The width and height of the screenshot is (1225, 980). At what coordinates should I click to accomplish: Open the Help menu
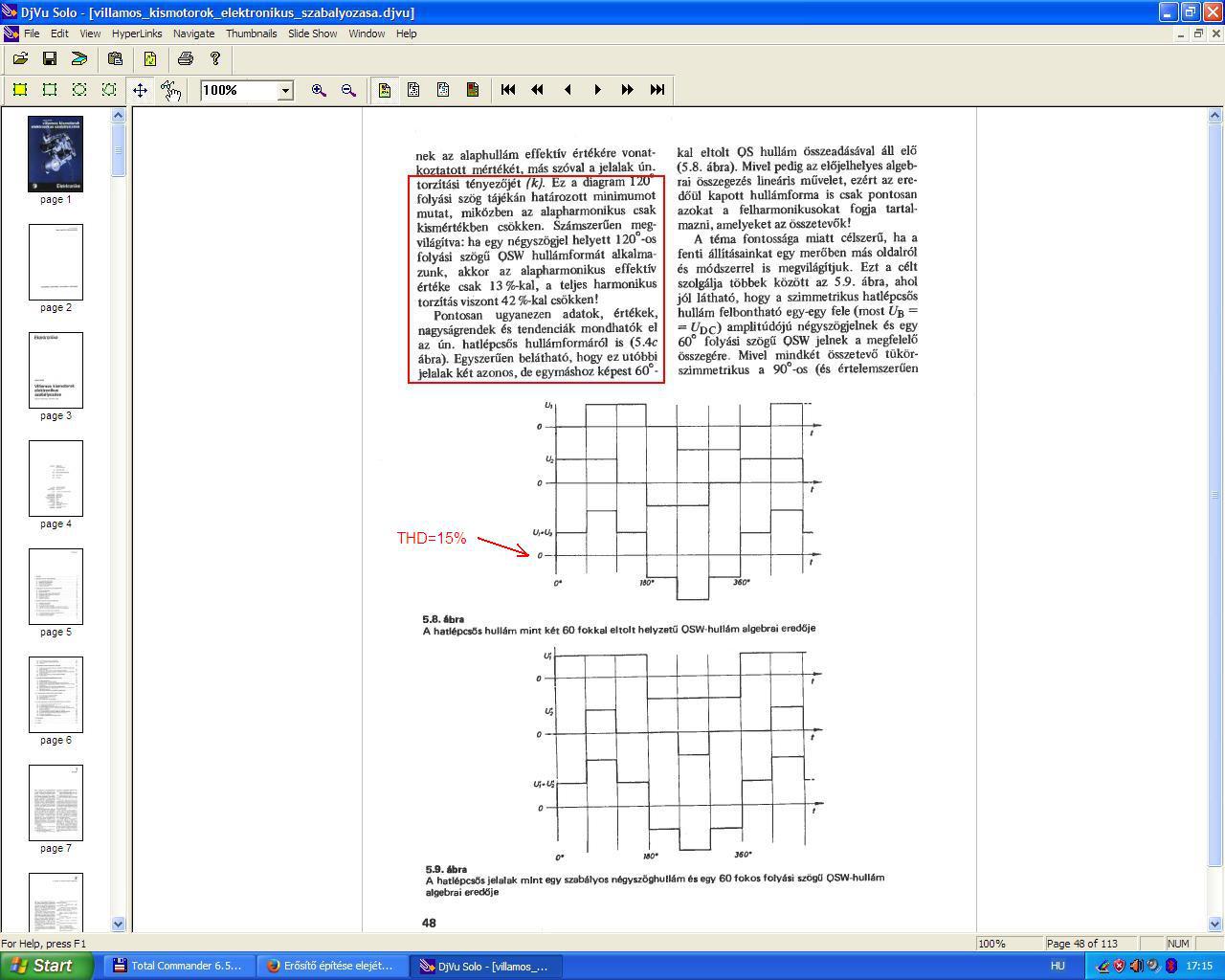point(407,33)
